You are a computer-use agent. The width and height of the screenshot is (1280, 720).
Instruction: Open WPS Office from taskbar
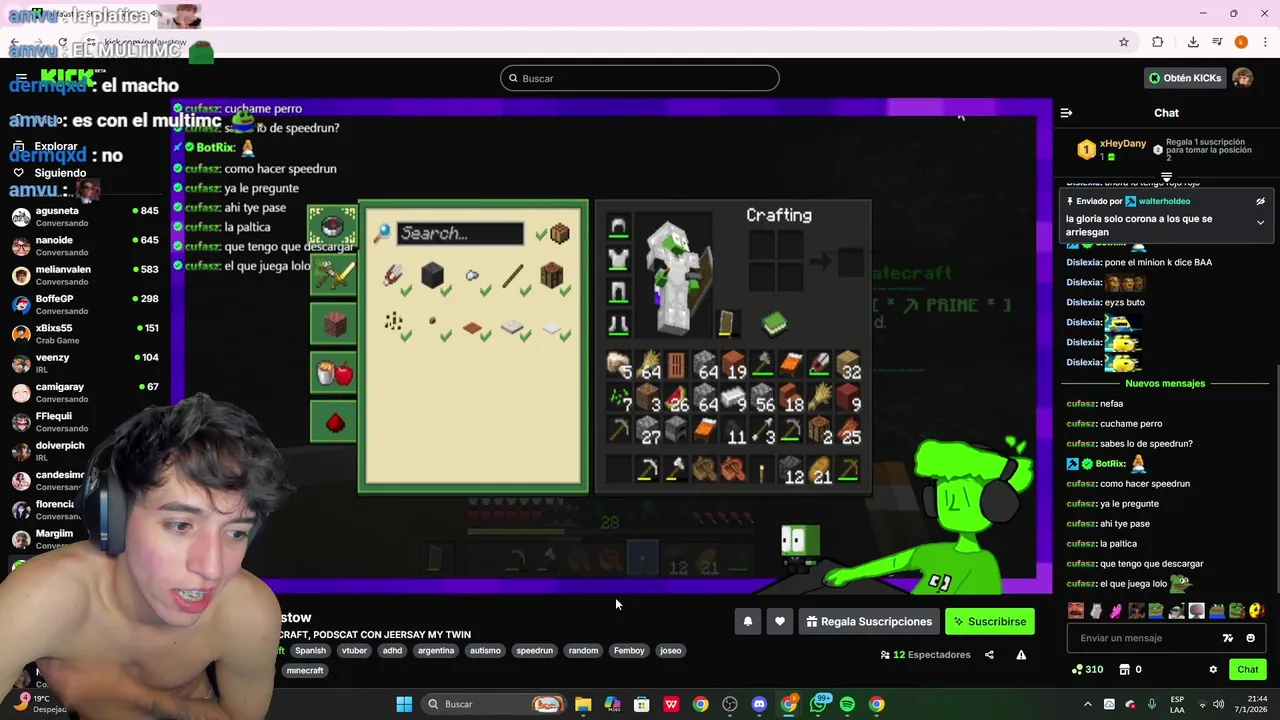pyautogui.click(x=671, y=704)
